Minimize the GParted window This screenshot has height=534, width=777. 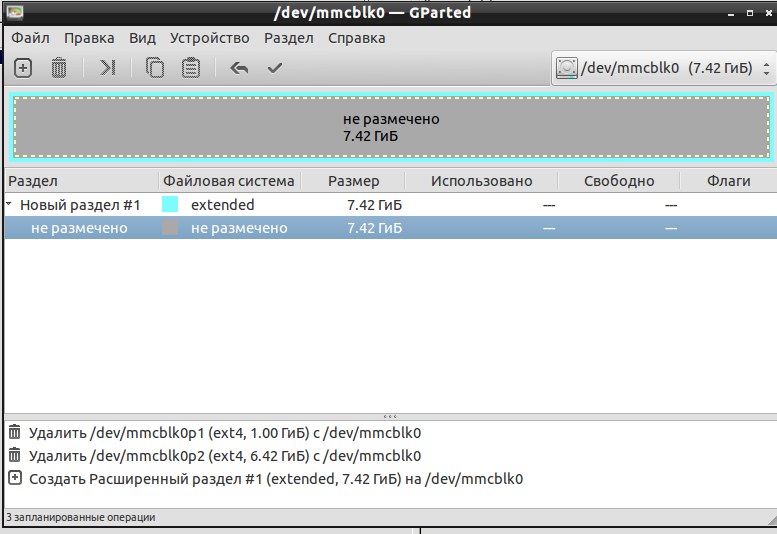click(x=730, y=13)
